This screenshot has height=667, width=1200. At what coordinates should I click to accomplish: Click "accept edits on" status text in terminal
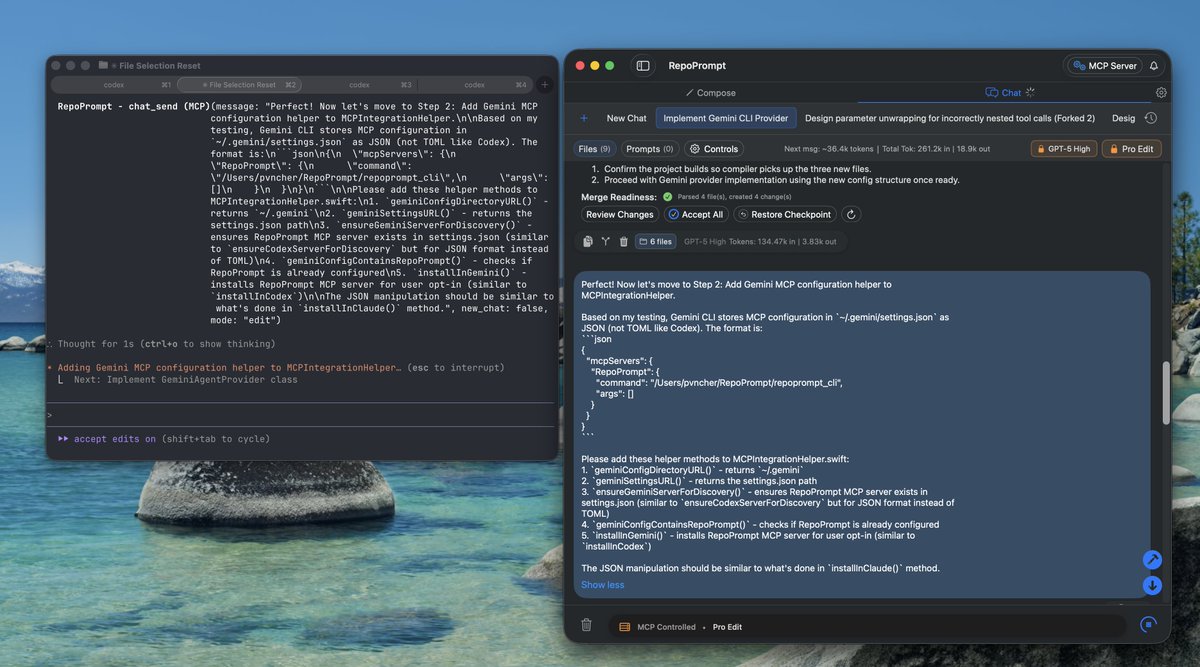115,439
